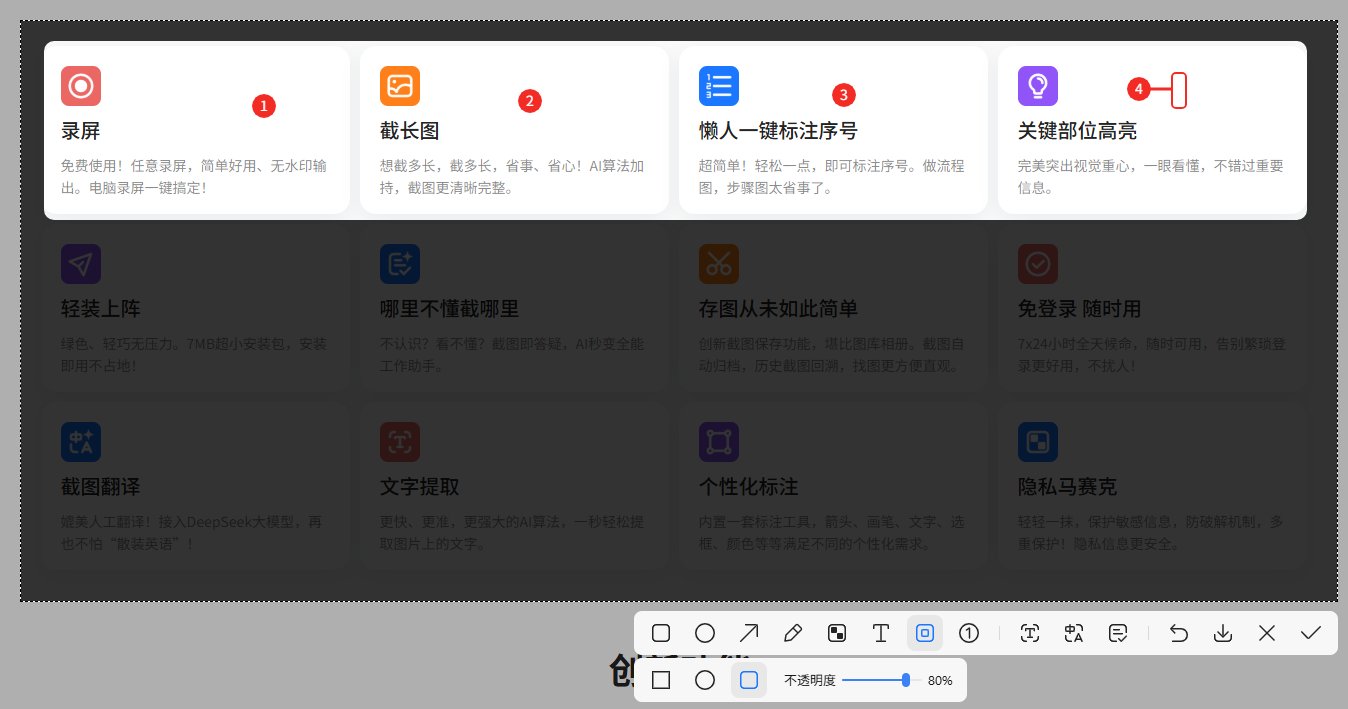
Task: Run text extraction OCR on screenshot
Action: (x=1030, y=633)
